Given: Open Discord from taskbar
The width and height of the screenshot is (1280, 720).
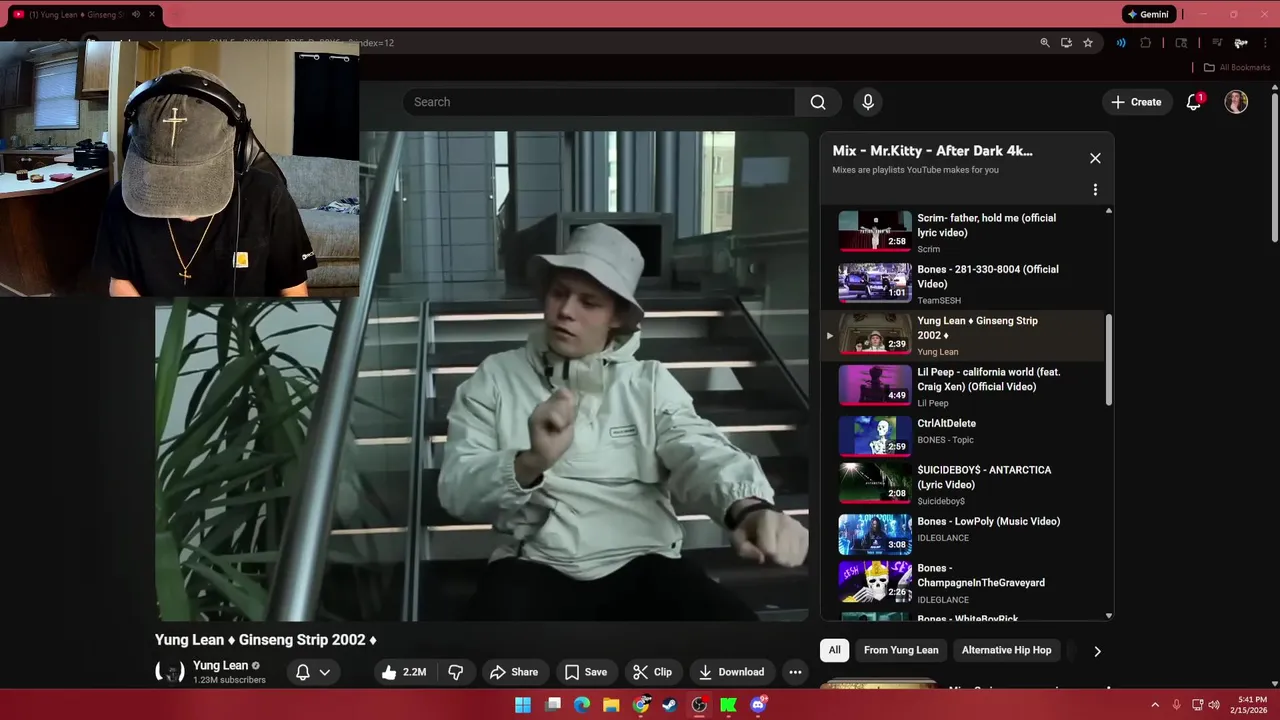Looking at the screenshot, I should [x=758, y=705].
